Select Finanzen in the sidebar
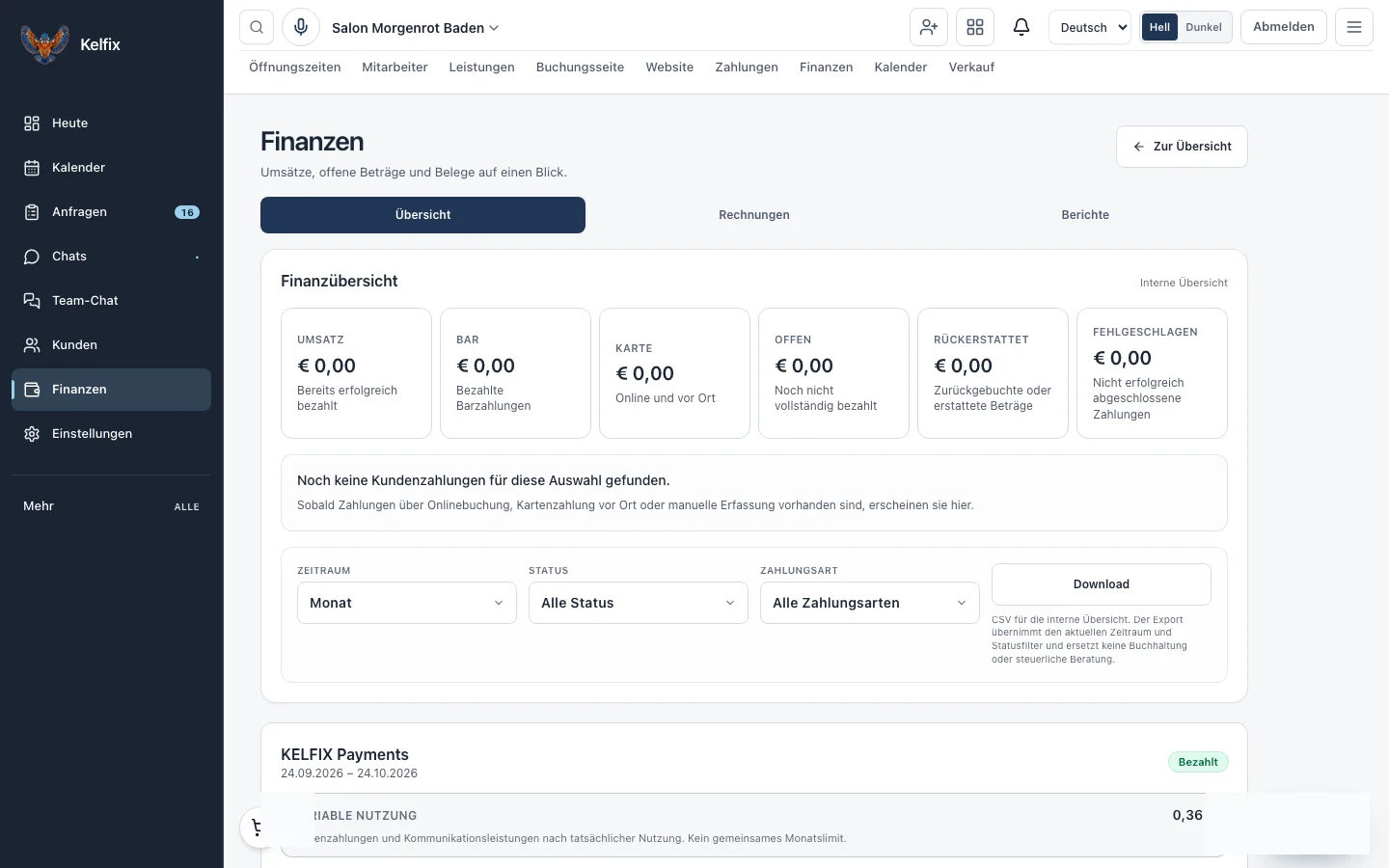This screenshot has width=1389, height=868. coord(111,390)
